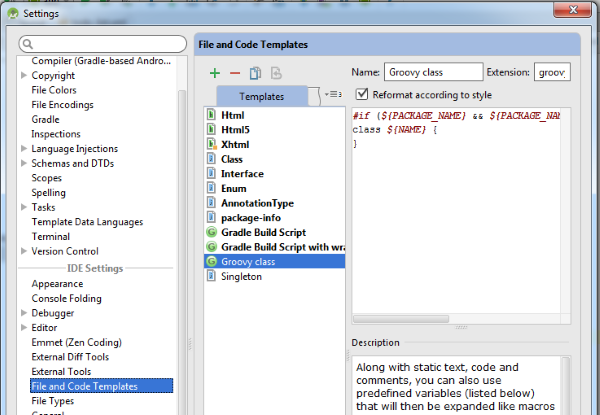The image size is (600, 415).
Task: Select the Singleton template name
Action: pyautogui.click(x=241, y=276)
